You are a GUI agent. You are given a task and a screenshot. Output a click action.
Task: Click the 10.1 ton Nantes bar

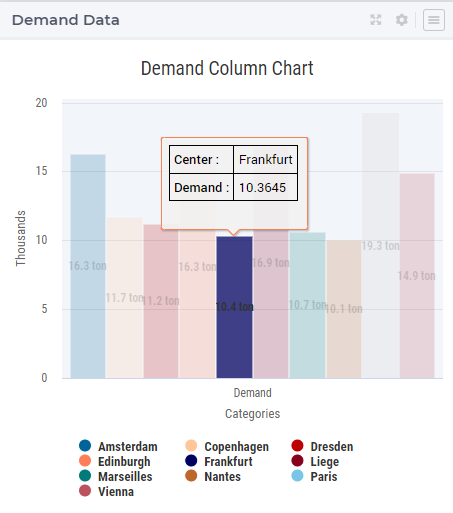click(x=344, y=309)
